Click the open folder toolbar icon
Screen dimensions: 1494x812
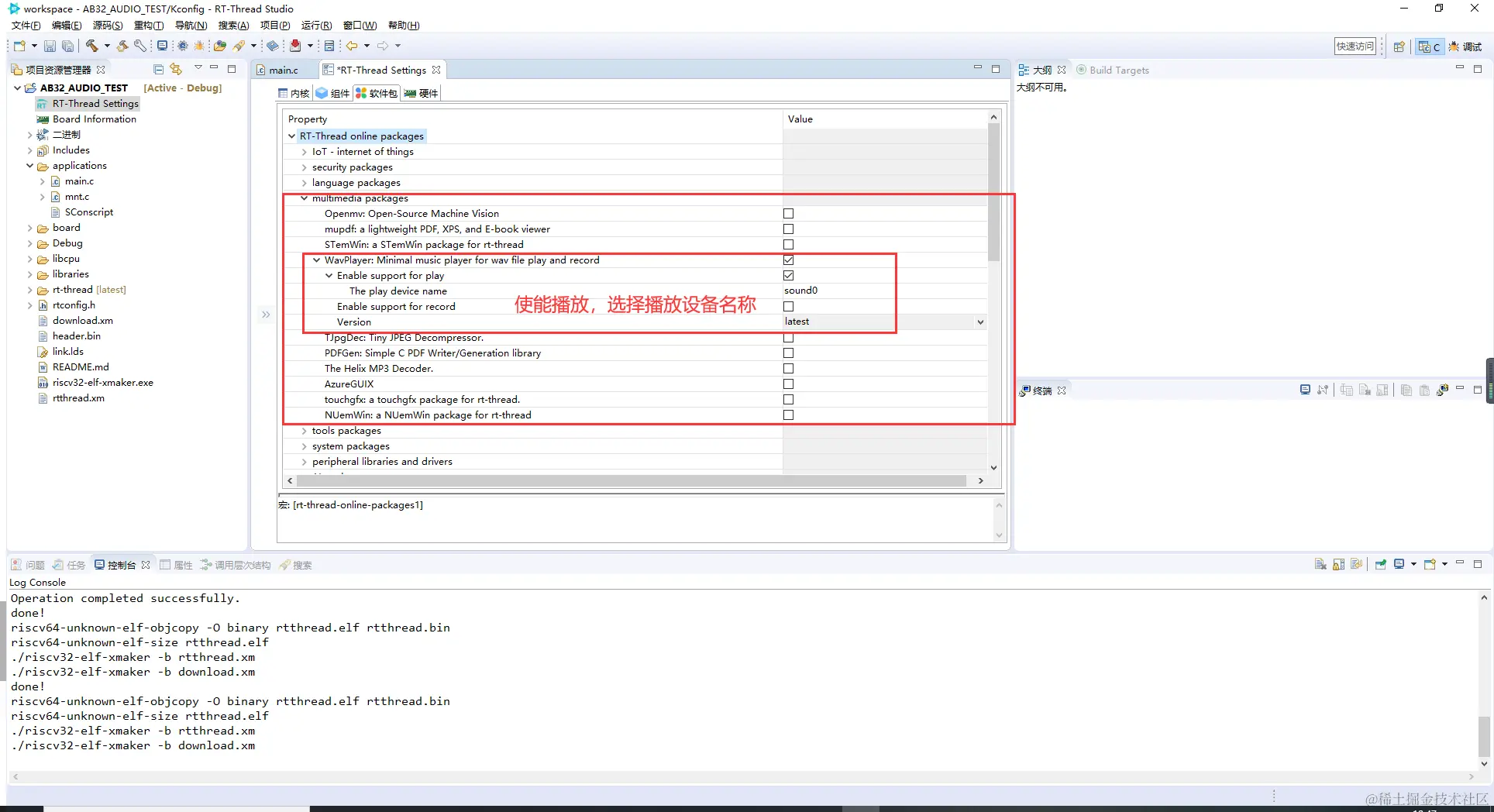(x=220, y=46)
